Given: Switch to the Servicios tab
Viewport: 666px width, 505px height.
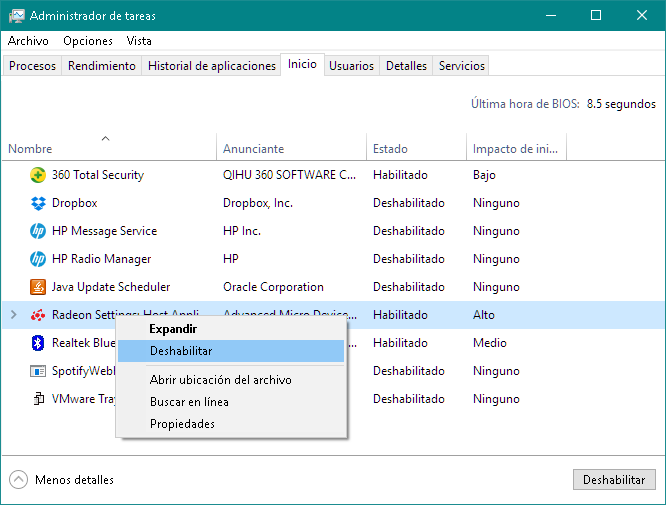Looking at the screenshot, I should [x=461, y=66].
